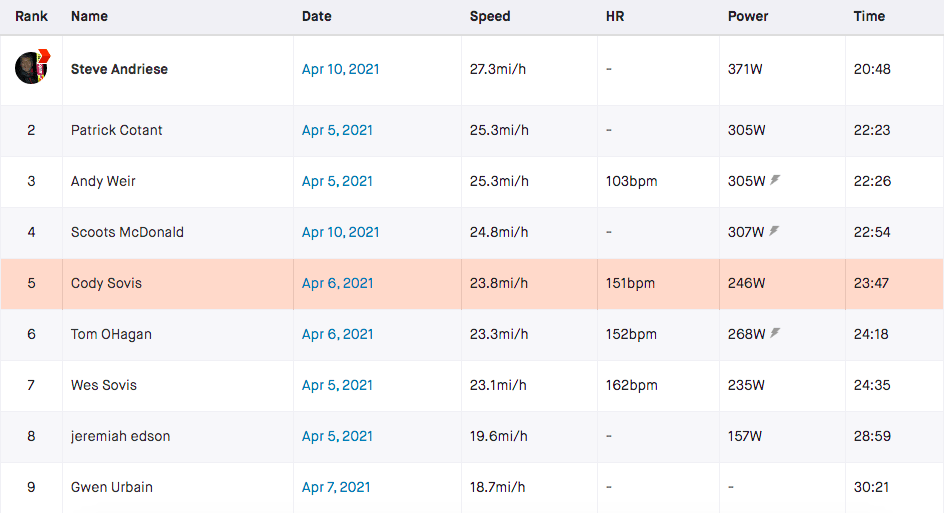Click Steve Andriese's avatar thumbnail

[x=31, y=67]
